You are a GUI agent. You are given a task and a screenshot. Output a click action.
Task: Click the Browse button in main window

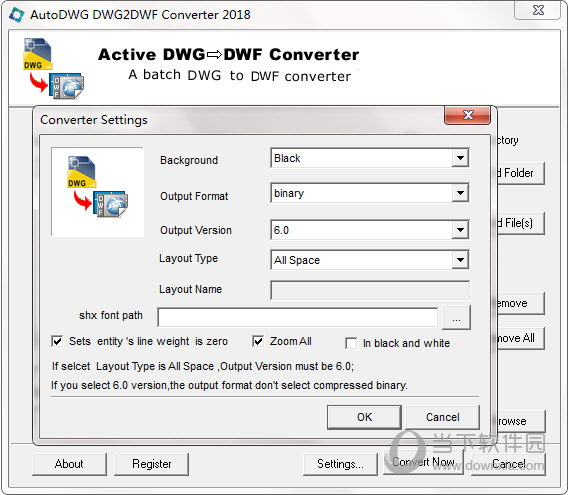click(521, 421)
